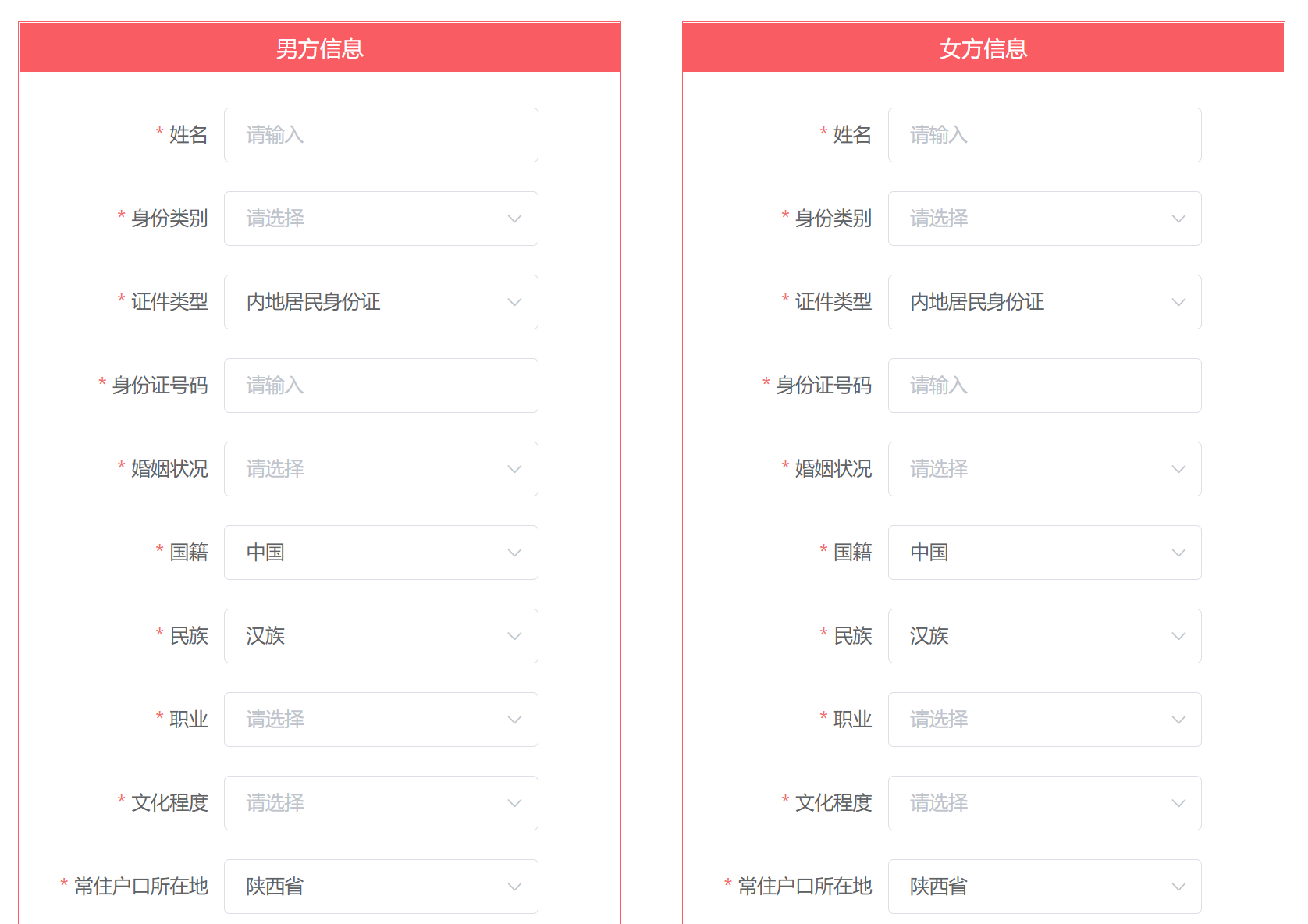Click chevron arrow of male education level dropdown

coord(514,803)
